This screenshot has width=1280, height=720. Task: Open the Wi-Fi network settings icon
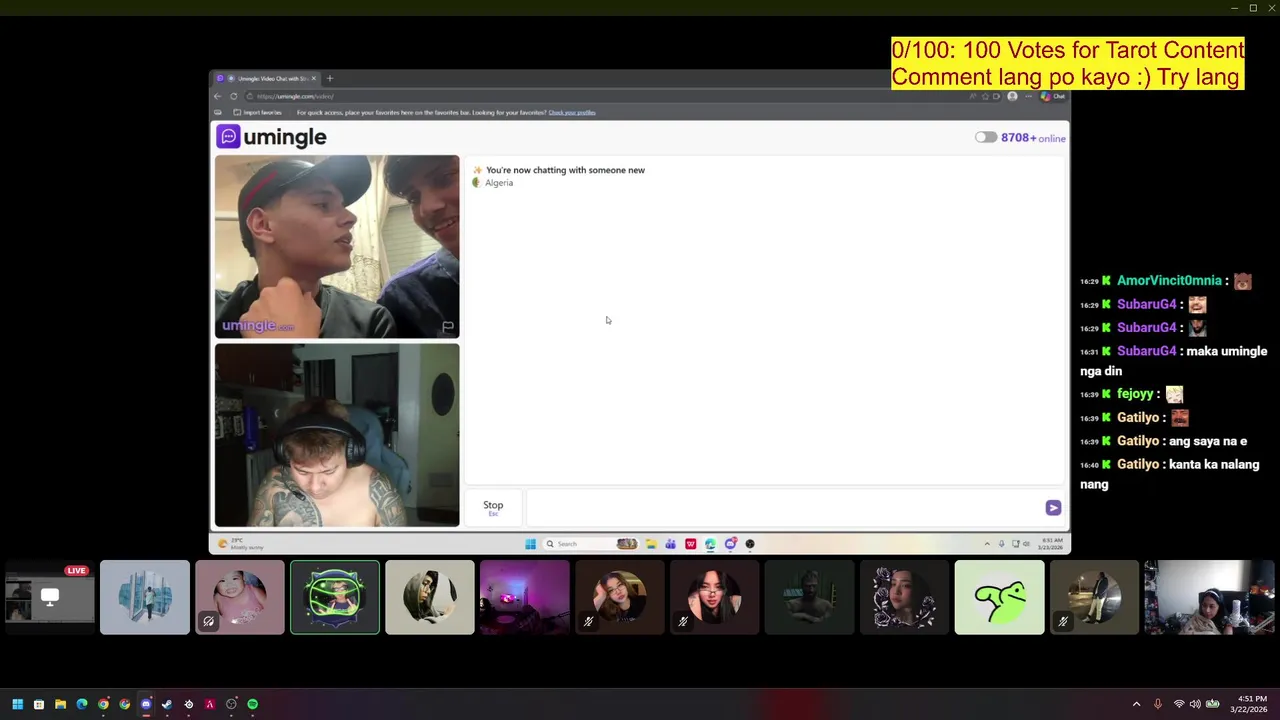click(x=1179, y=704)
